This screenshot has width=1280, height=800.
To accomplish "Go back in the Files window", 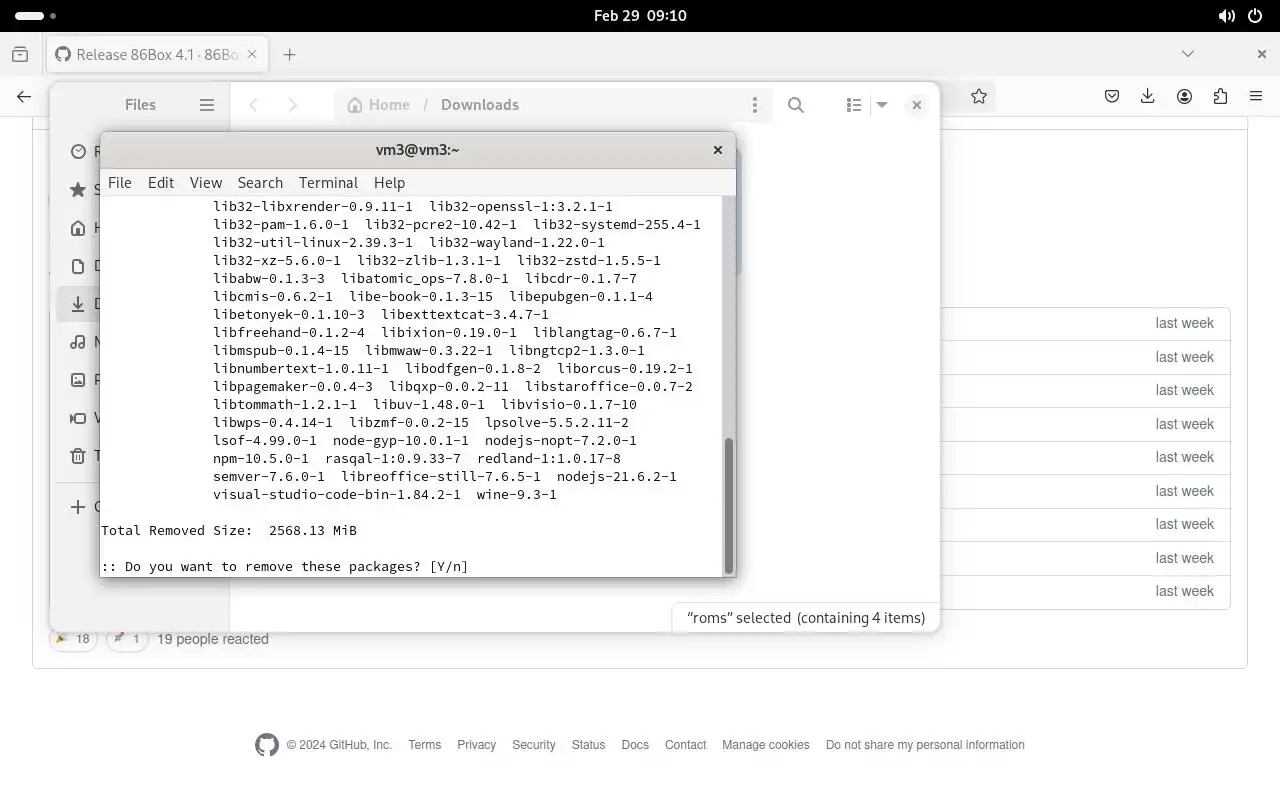I will point(254,105).
